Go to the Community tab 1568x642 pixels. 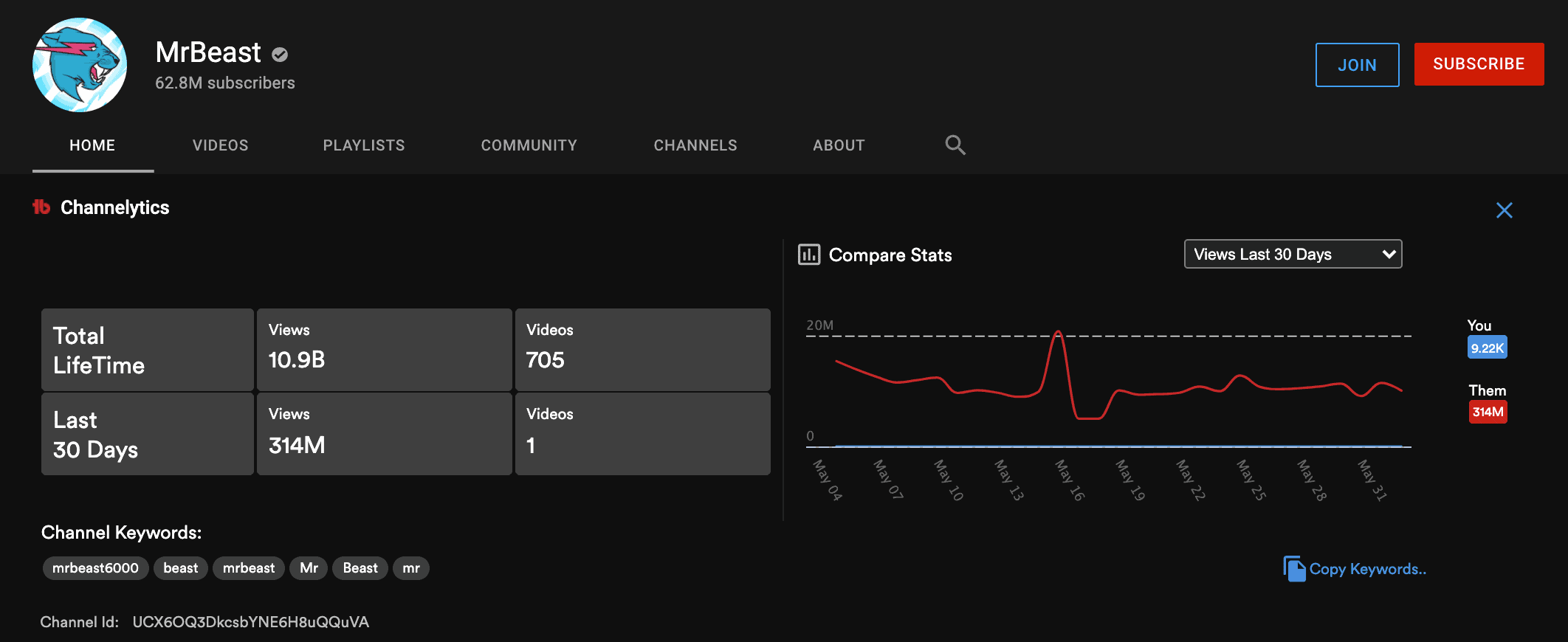[x=529, y=145]
